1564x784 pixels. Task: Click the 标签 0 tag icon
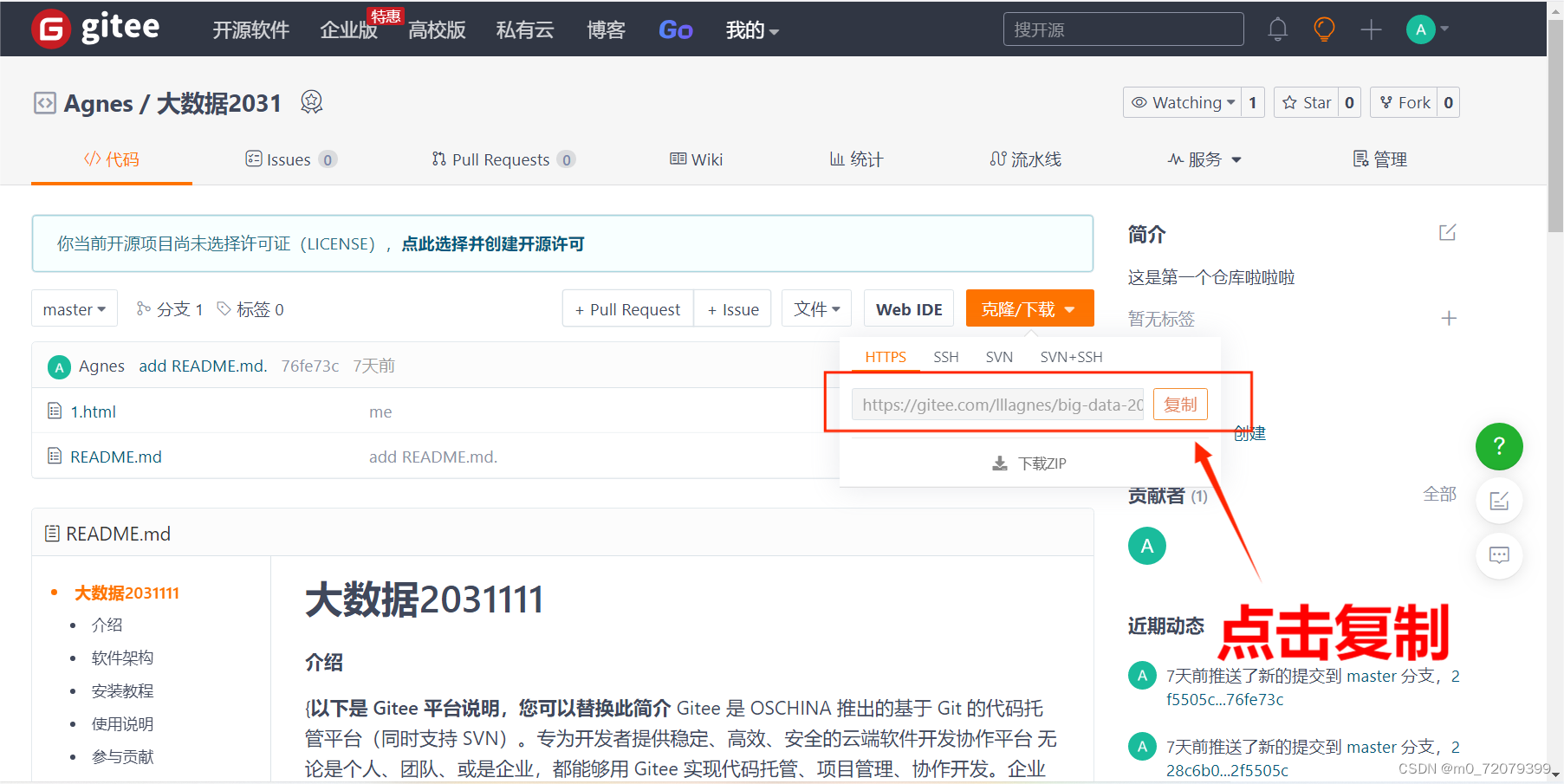tap(224, 308)
